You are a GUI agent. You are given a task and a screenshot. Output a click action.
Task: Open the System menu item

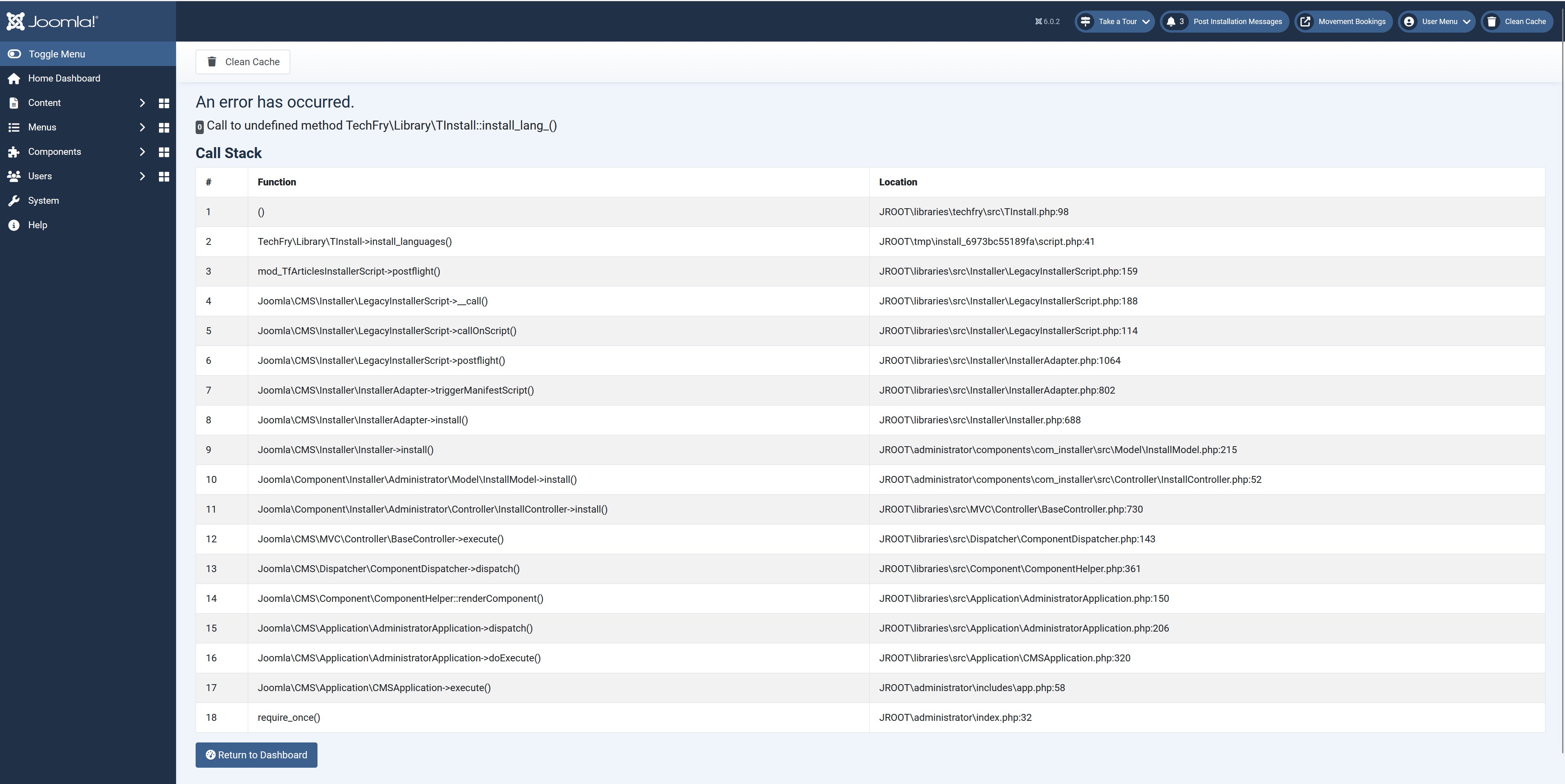(x=43, y=200)
